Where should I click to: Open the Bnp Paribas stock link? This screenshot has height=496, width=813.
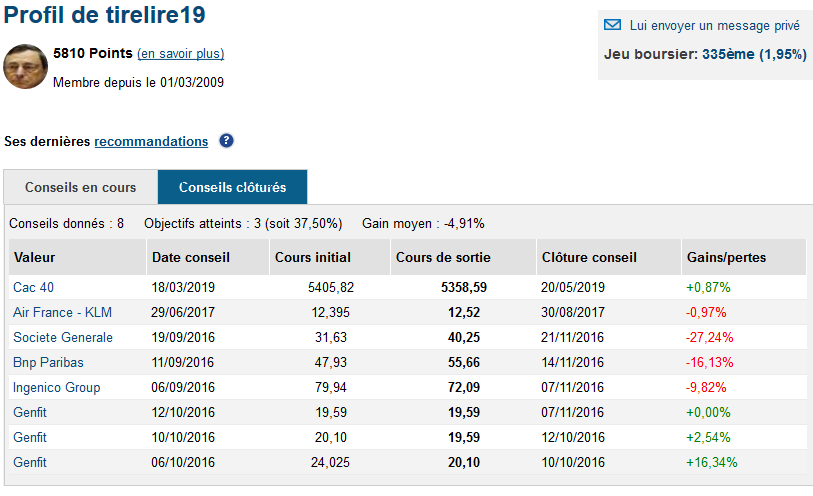tap(48, 362)
